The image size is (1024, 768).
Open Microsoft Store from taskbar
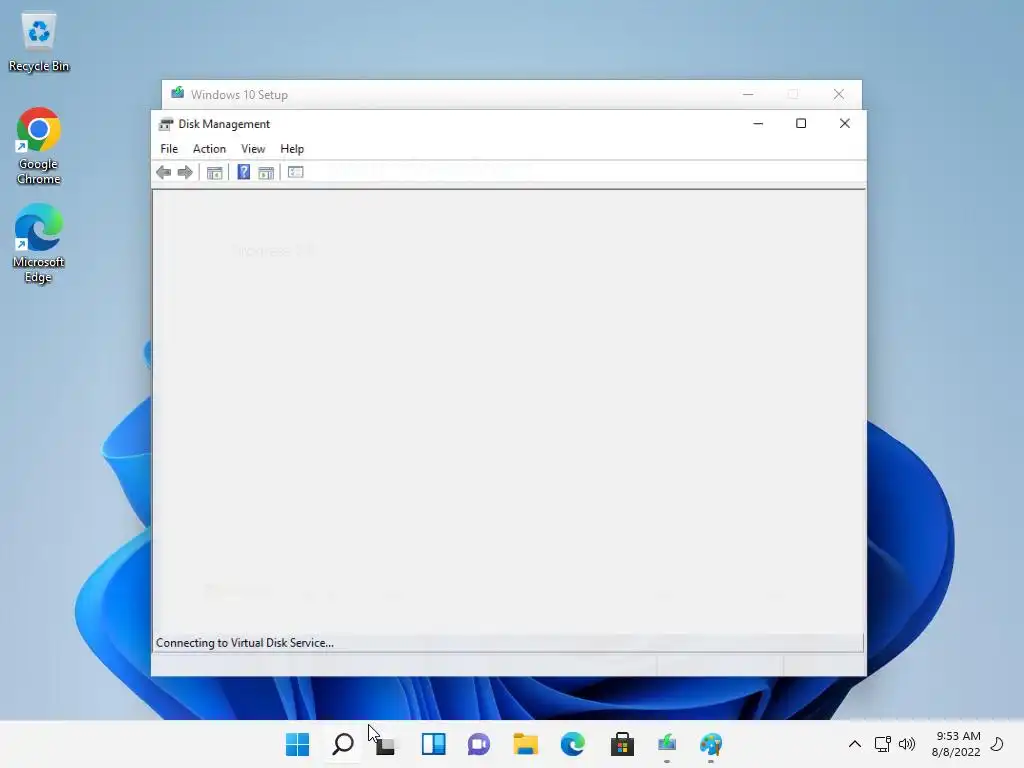pyautogui.click(x=622, y=744)
